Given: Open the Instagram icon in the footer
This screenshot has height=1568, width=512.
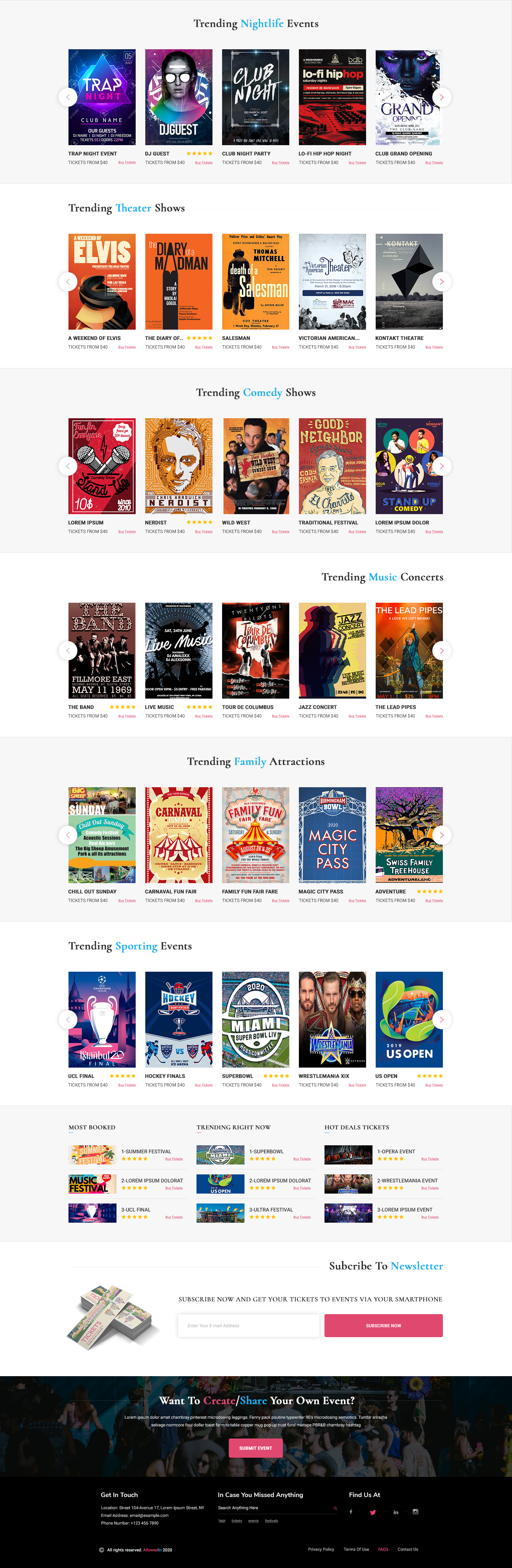Looking at the screenshot, I should click(415, 1511).
